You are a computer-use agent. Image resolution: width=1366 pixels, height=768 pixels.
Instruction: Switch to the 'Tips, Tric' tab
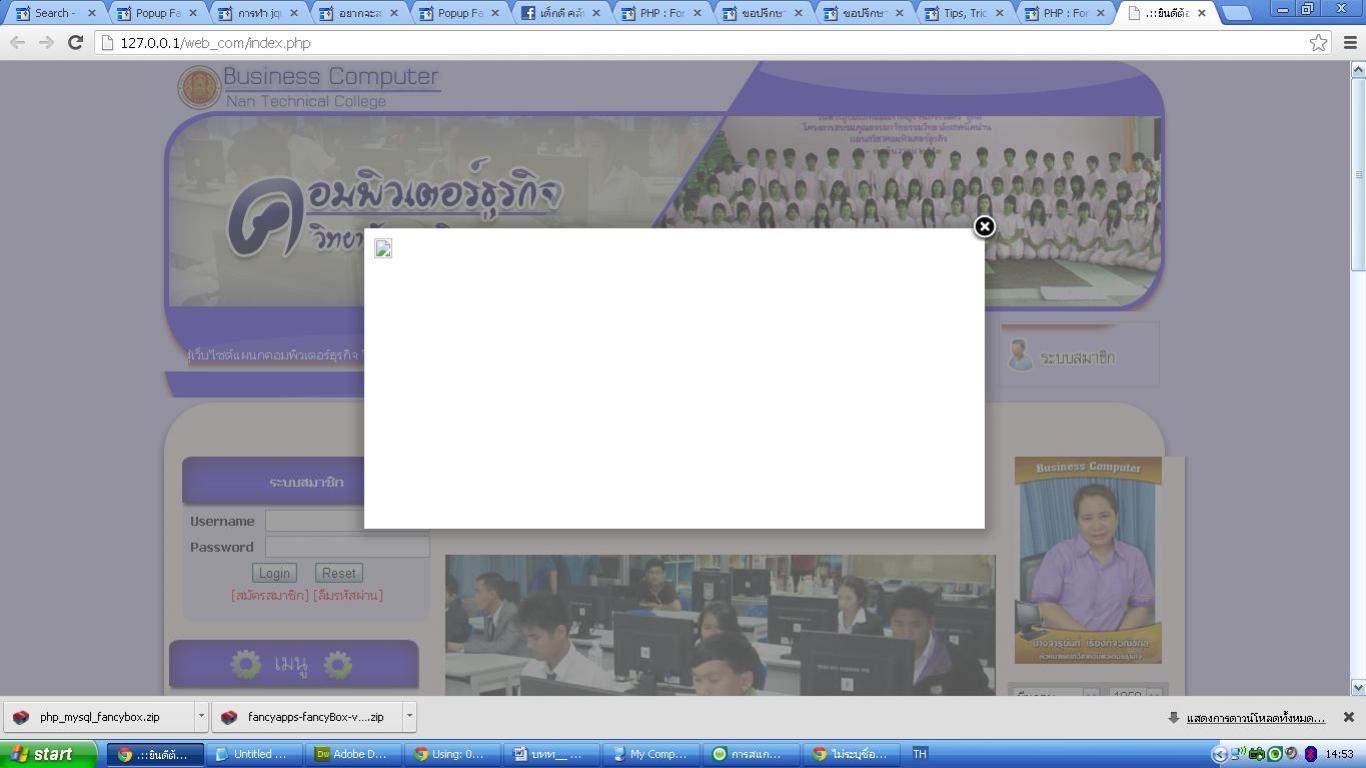(x=965, y=13)
